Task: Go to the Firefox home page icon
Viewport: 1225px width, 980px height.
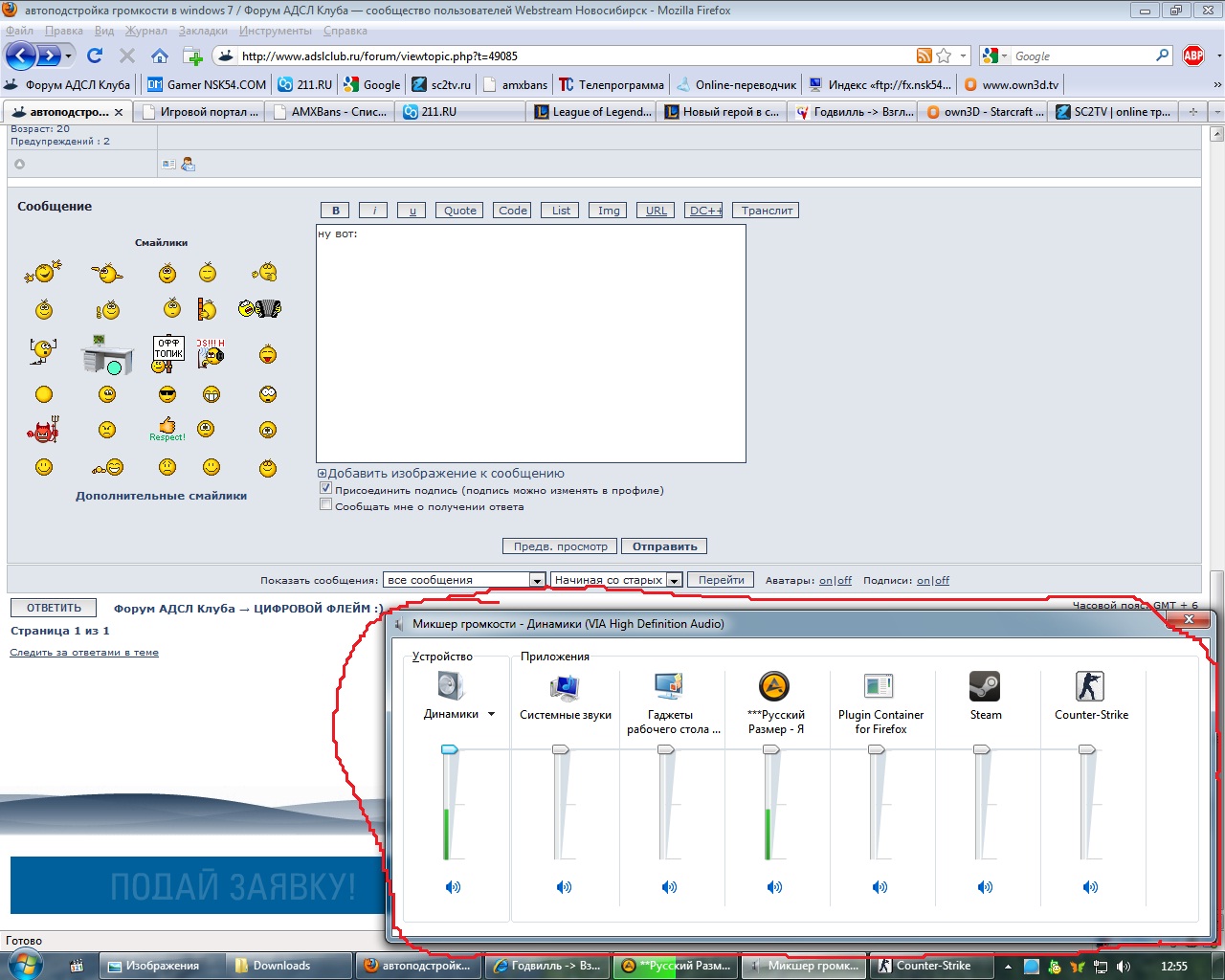Action: pyautogui.click(x=160, y=56)
